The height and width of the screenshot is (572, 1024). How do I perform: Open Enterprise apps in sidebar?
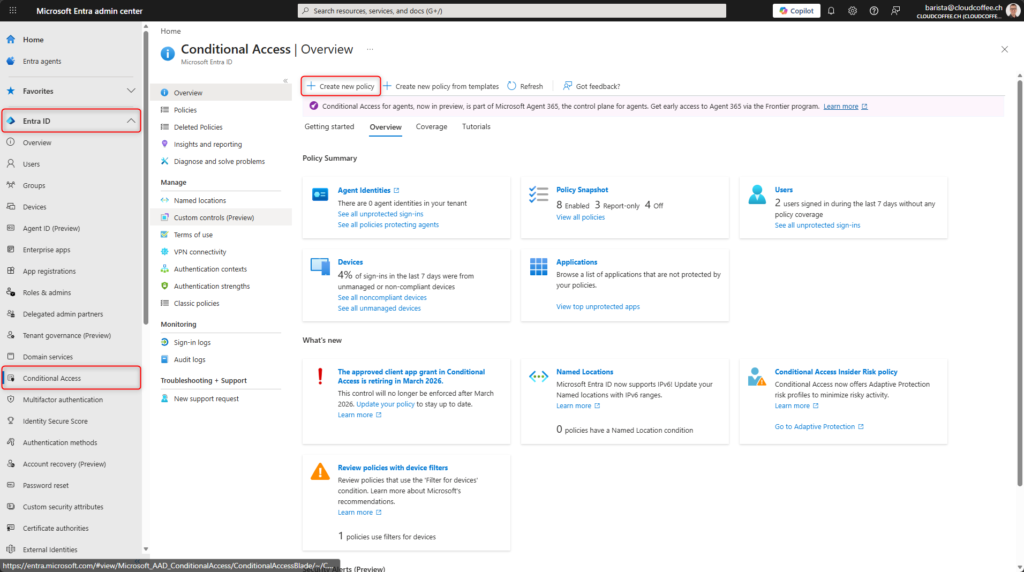pyautogui.click(x=46, y=249)
